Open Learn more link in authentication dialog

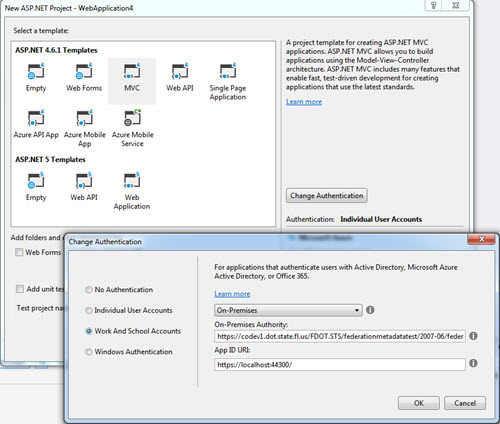232,294
